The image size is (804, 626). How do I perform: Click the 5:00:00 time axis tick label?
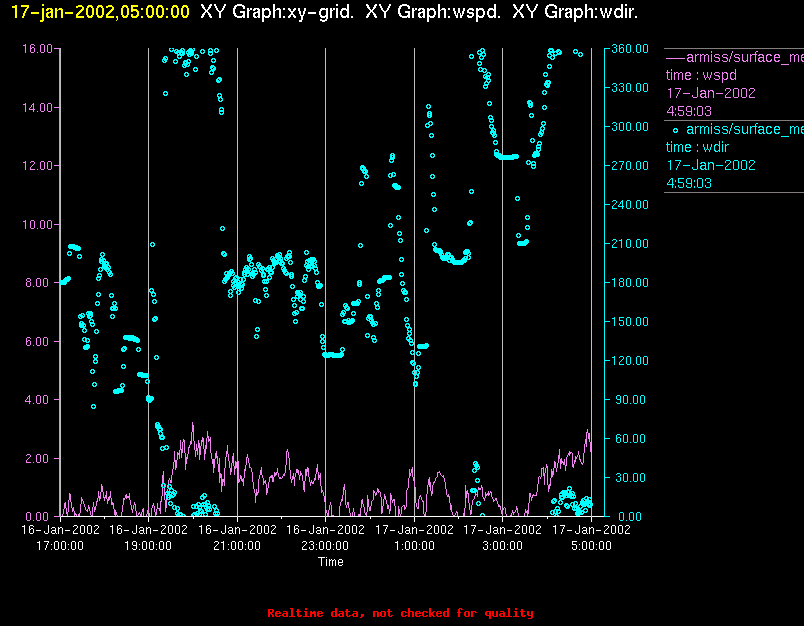[591, 546]
